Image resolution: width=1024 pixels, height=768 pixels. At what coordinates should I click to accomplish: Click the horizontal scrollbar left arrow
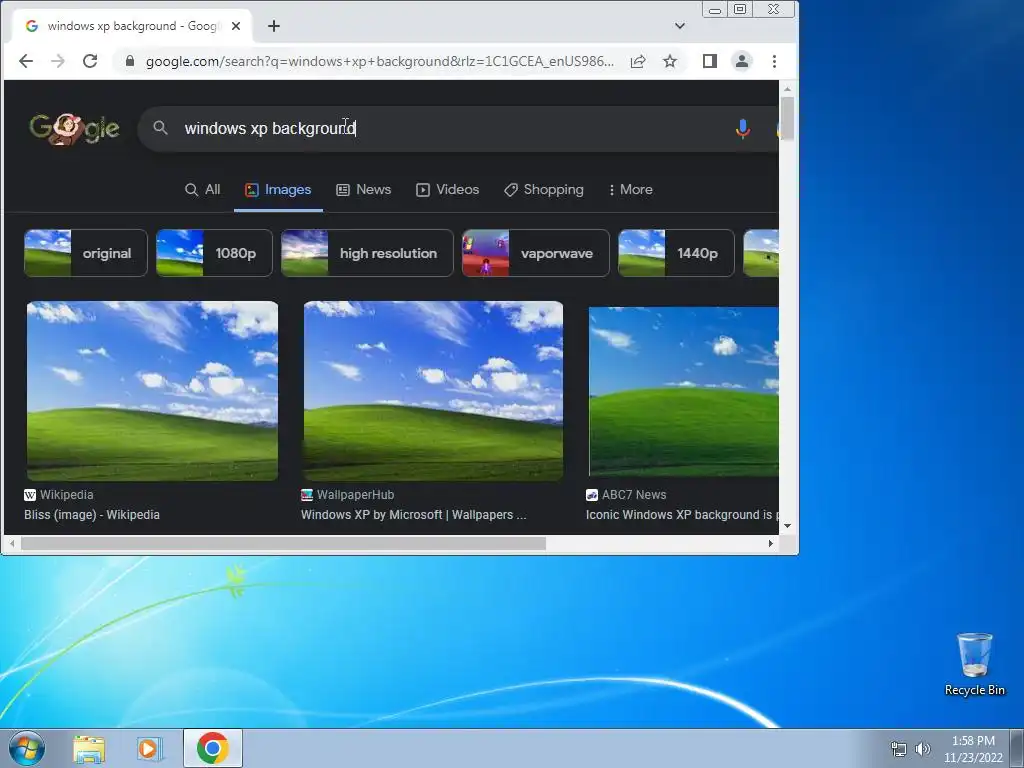12,543
